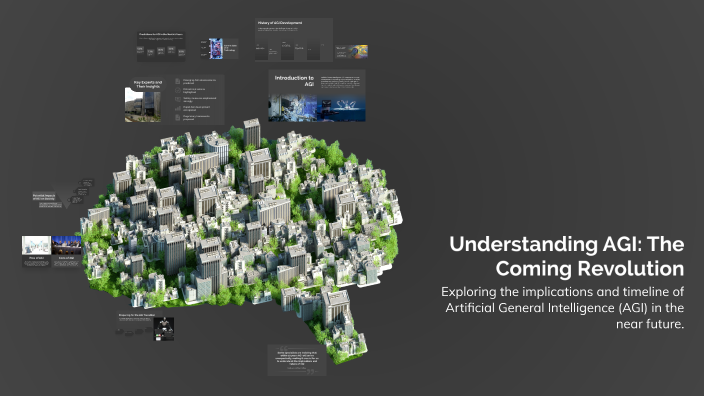This screenshot has width=704, height=396.
Task: Click title 'Understanding AGI: The Coming Revolution'
Action: tap(567, 256)
